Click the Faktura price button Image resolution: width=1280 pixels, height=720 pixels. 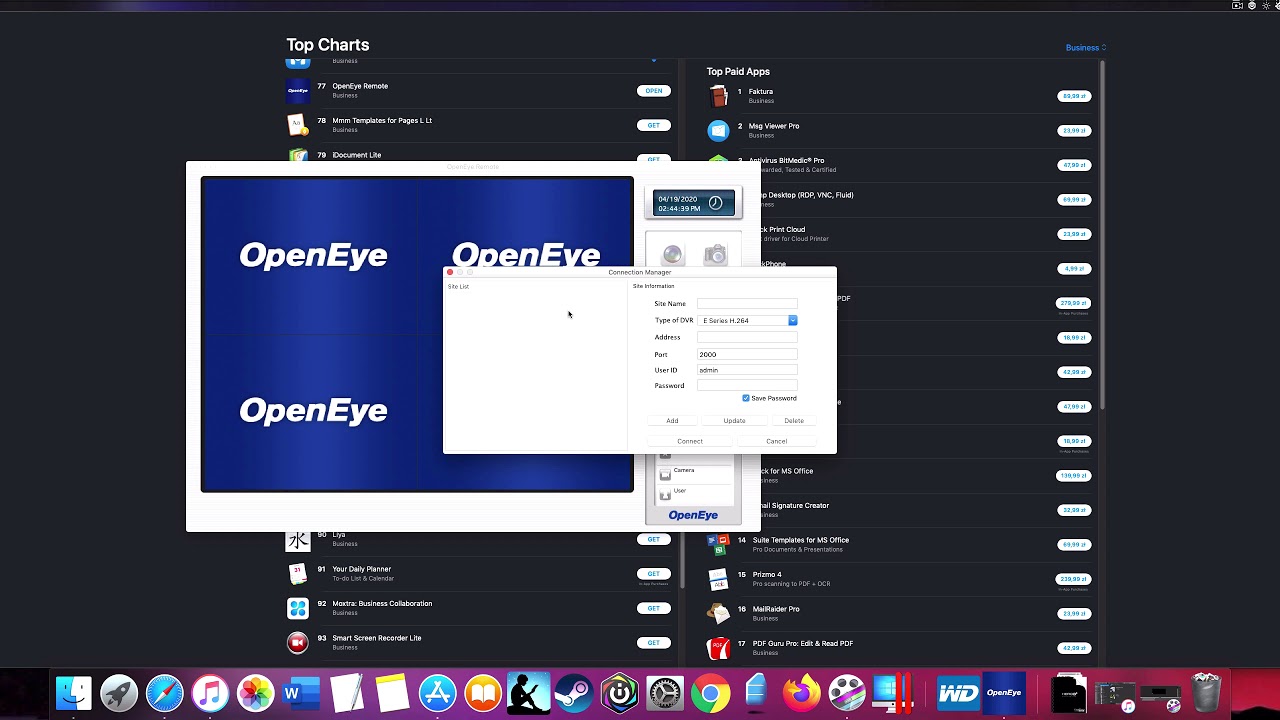pyautogui.click(x=1074, y=96)
